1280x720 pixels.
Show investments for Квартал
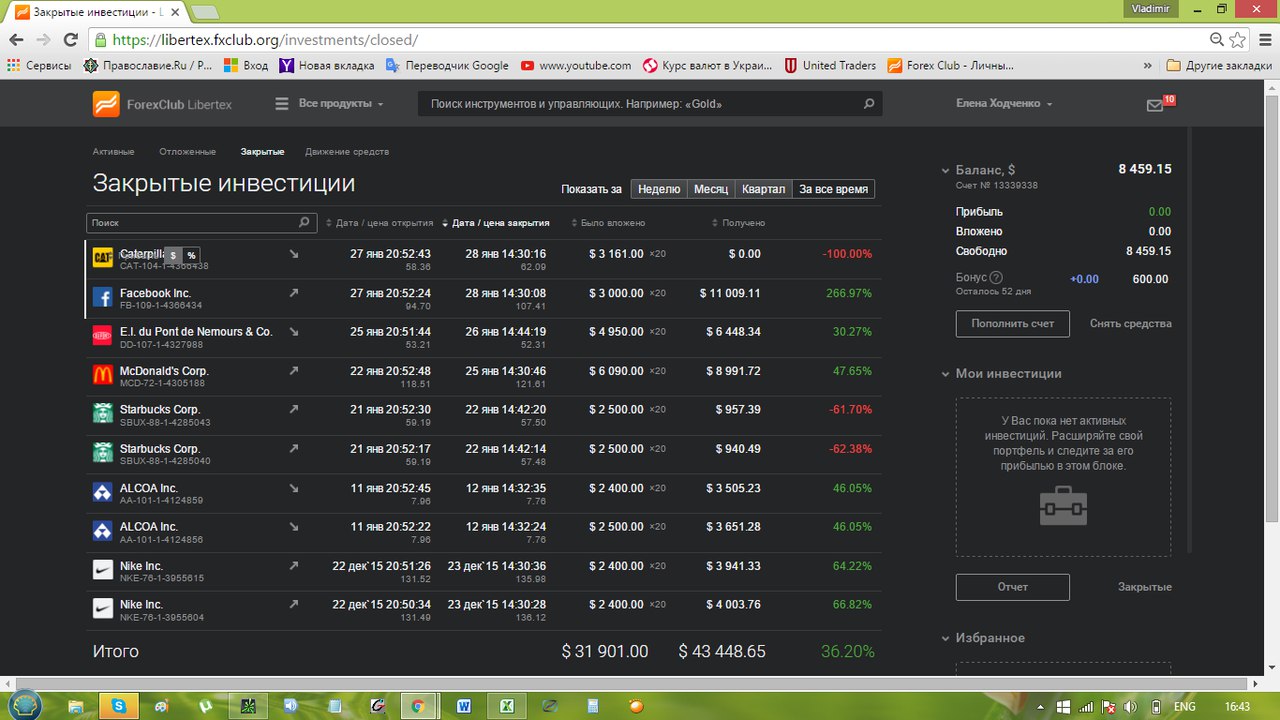coord(764,189)
